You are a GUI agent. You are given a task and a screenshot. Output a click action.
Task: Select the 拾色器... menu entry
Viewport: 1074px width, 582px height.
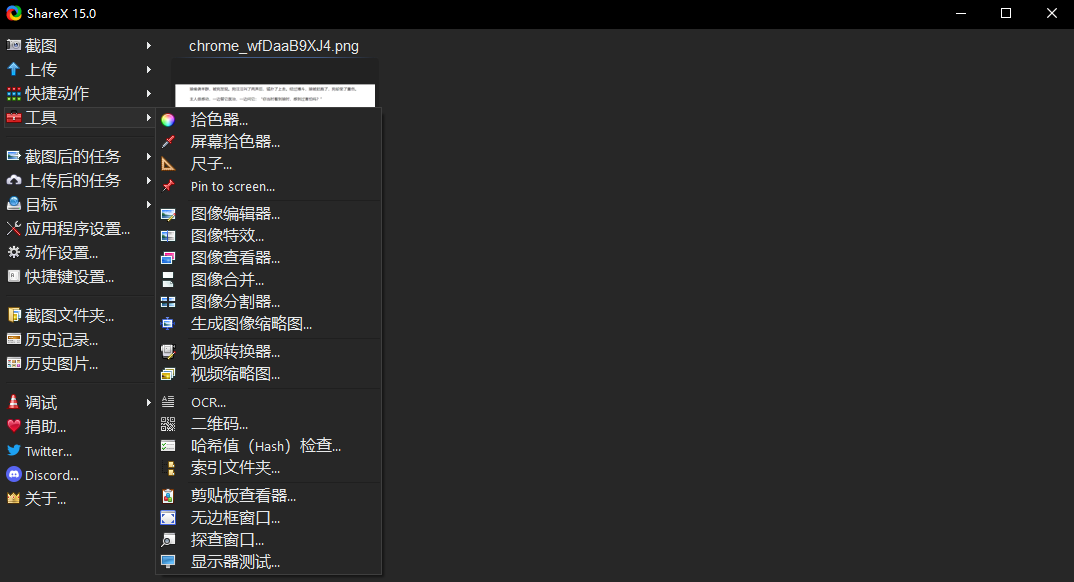[268, 120]
